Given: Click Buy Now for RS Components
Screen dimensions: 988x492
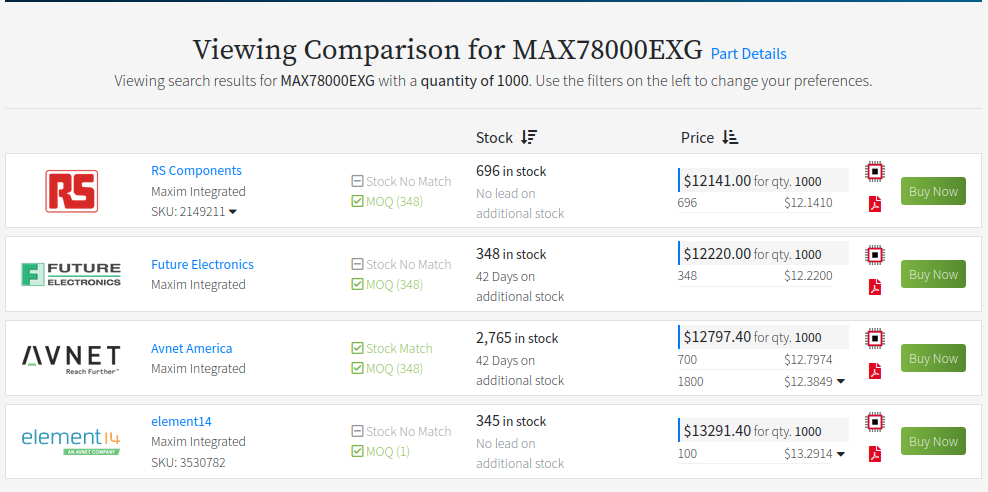Looking at the screenshot, I should pyautogui.click(x=933, y=191).
